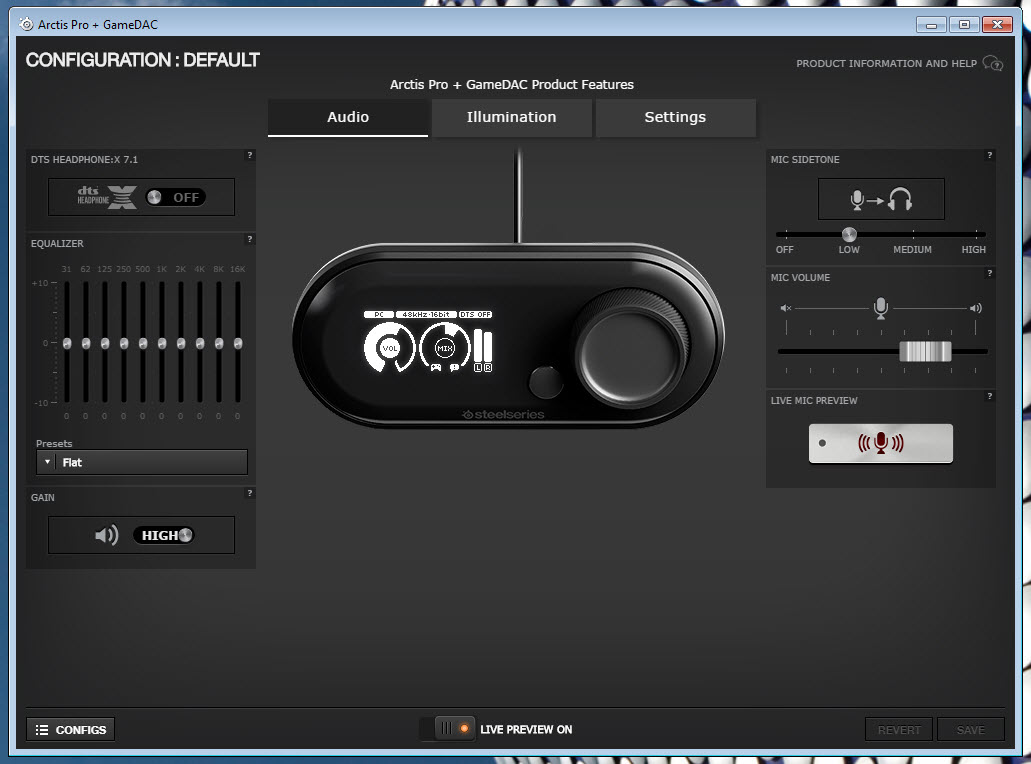Viewport: 1031px width, 764px height.
Task: Click the Arctis Pro title bar app icon
Action: point(26,24)
